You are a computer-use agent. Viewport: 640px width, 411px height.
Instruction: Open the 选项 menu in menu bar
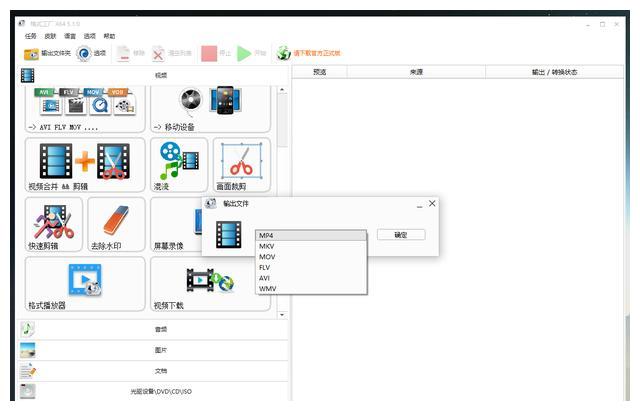pos(90,36)
